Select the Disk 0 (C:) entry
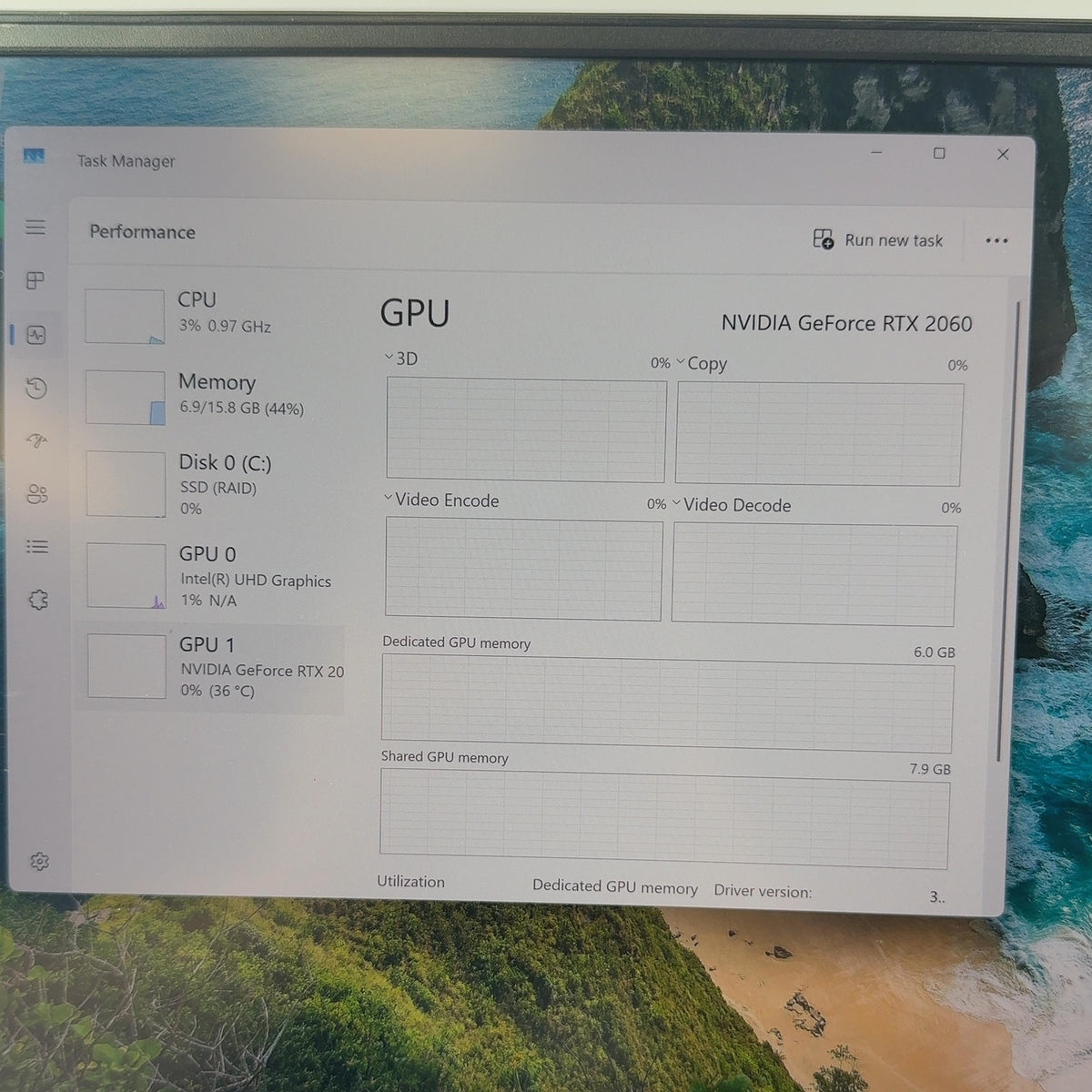Image resolution: width=1092 pixels, height=1092 pixels. (215, 484)
